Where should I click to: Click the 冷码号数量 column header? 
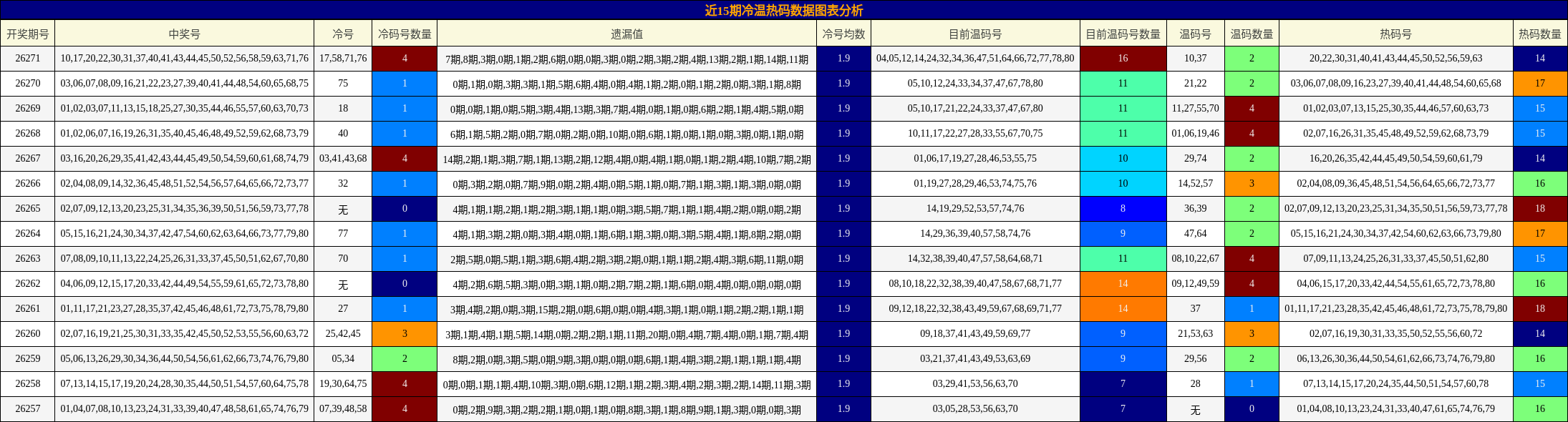tap(405, 34)
